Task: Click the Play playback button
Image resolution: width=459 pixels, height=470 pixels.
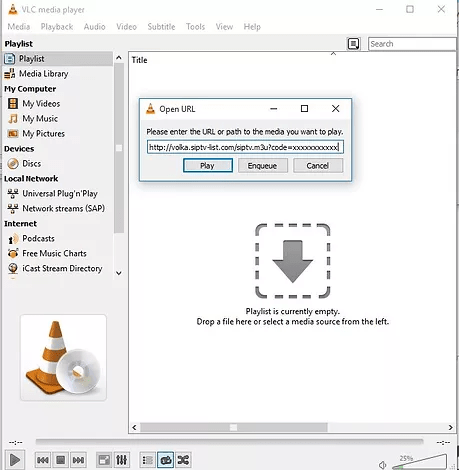Action: click(15, 460)
